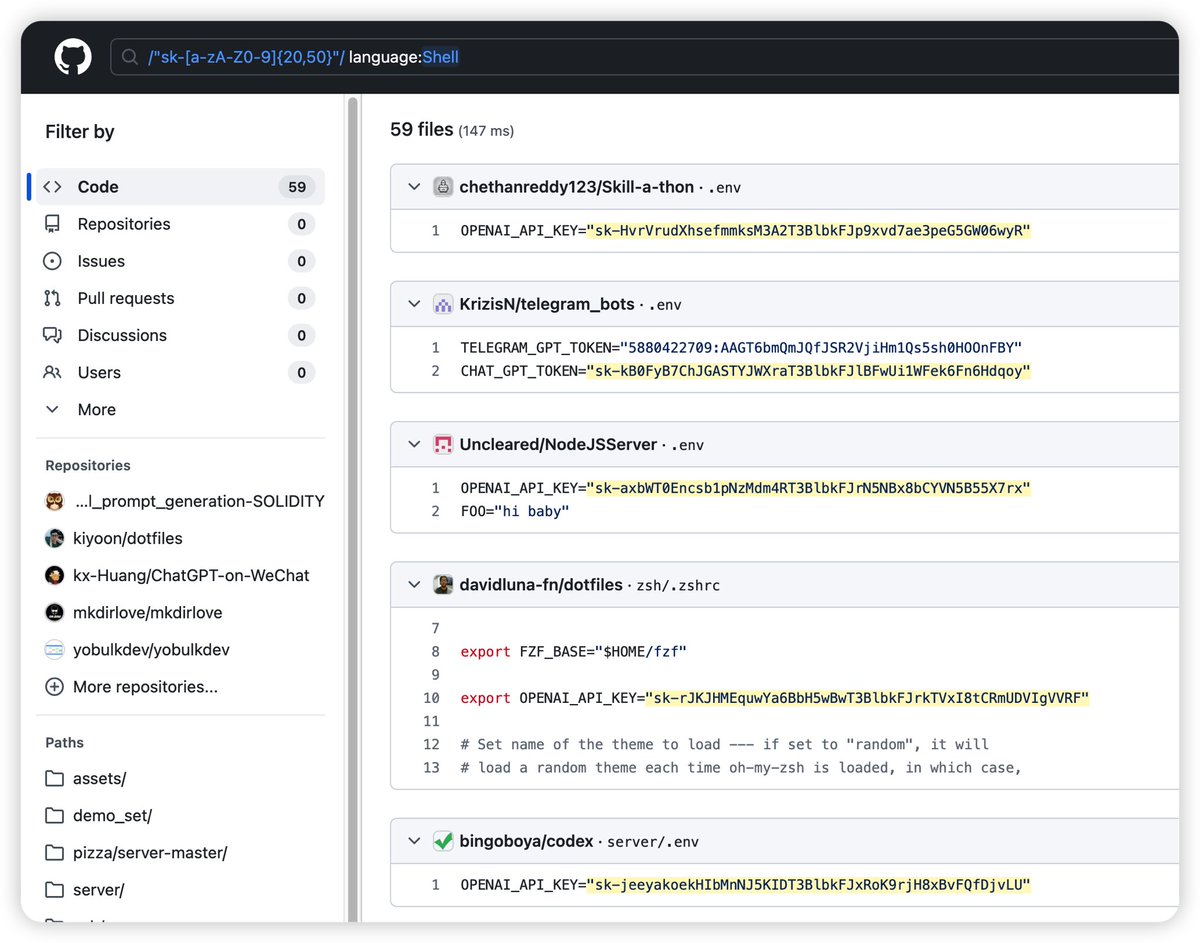
Task: Open Uncleared/NodeJSServer repository link
Action: (x=558, y=444)
